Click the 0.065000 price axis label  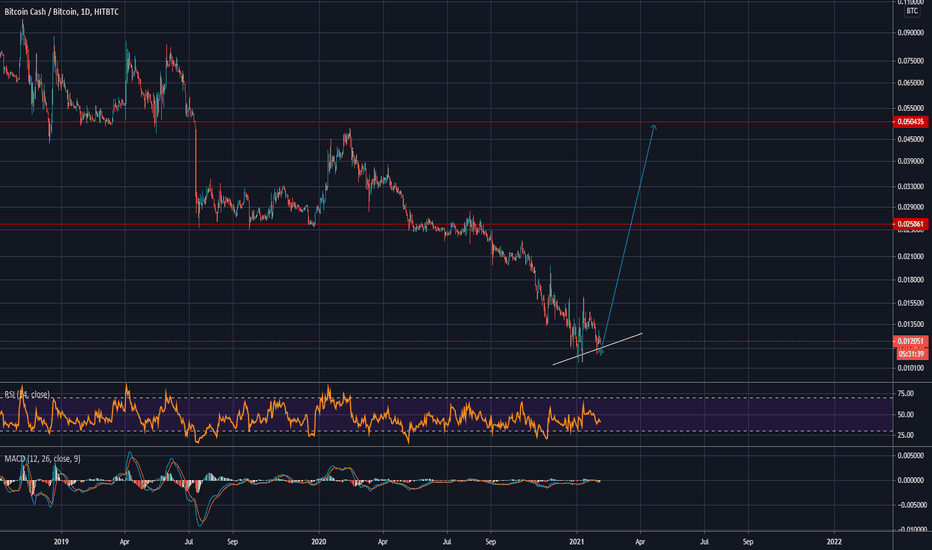[911, 83]
